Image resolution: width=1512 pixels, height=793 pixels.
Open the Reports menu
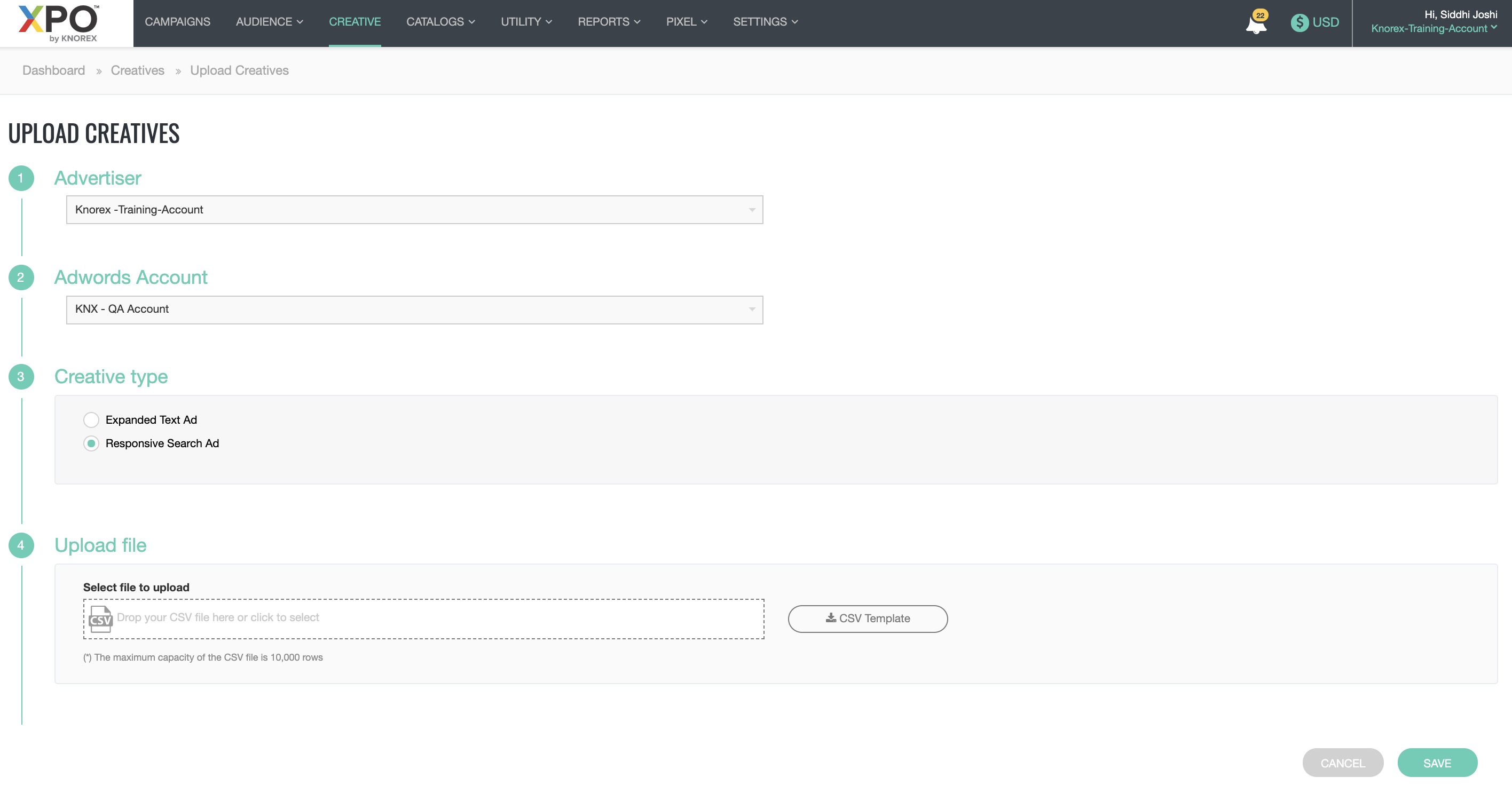pyautogui.click(x=608, y=22)
